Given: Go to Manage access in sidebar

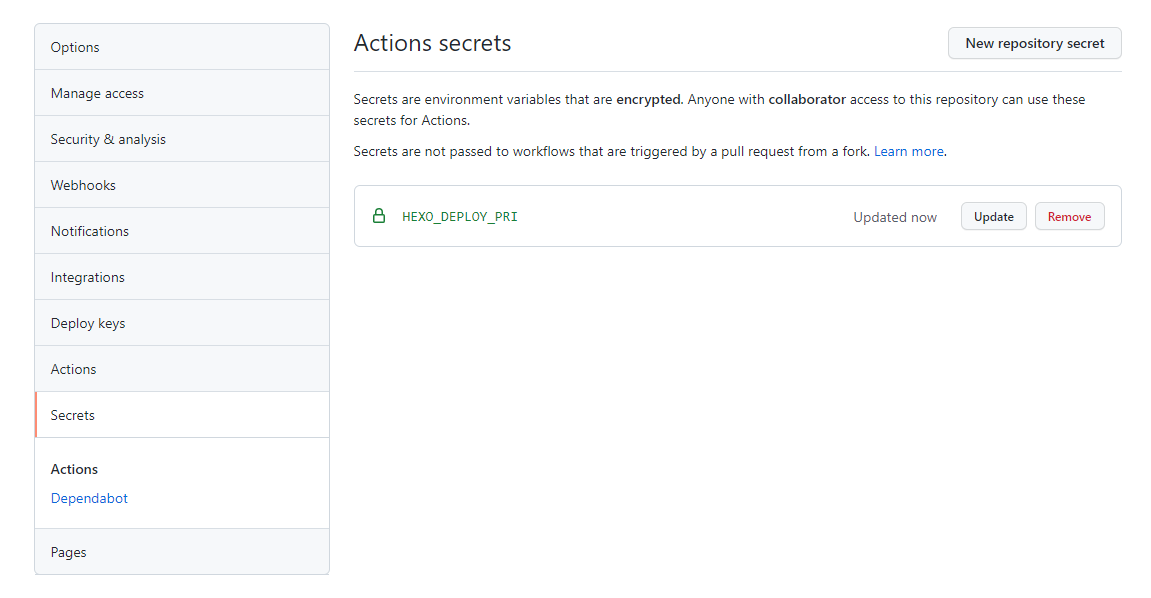Looking at the screenshot, I should pos(97,93).
